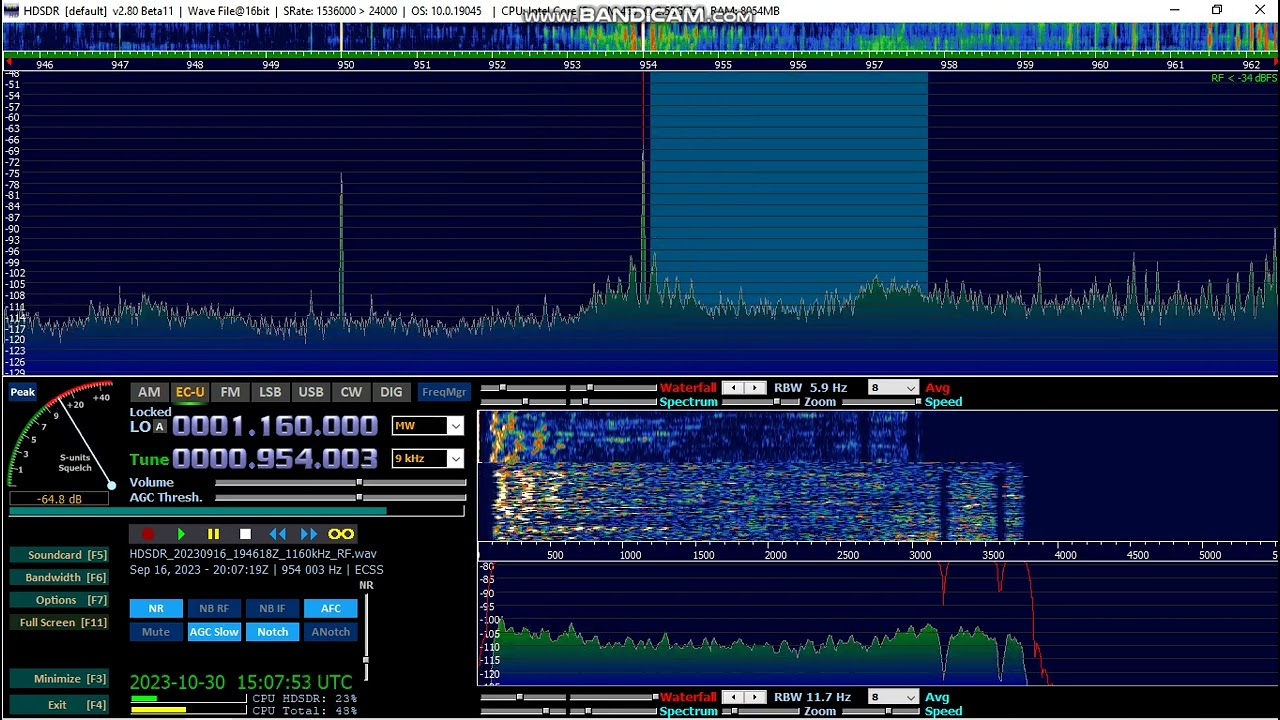1280x720 pixels.
Task: Pause the WAV file playback
Action: (213, 534)
